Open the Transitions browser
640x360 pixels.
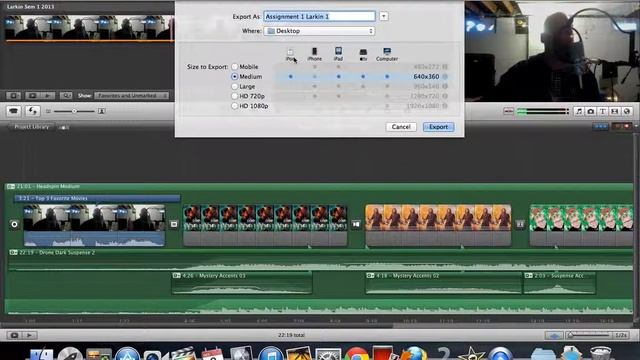click(x=615, y=111)
